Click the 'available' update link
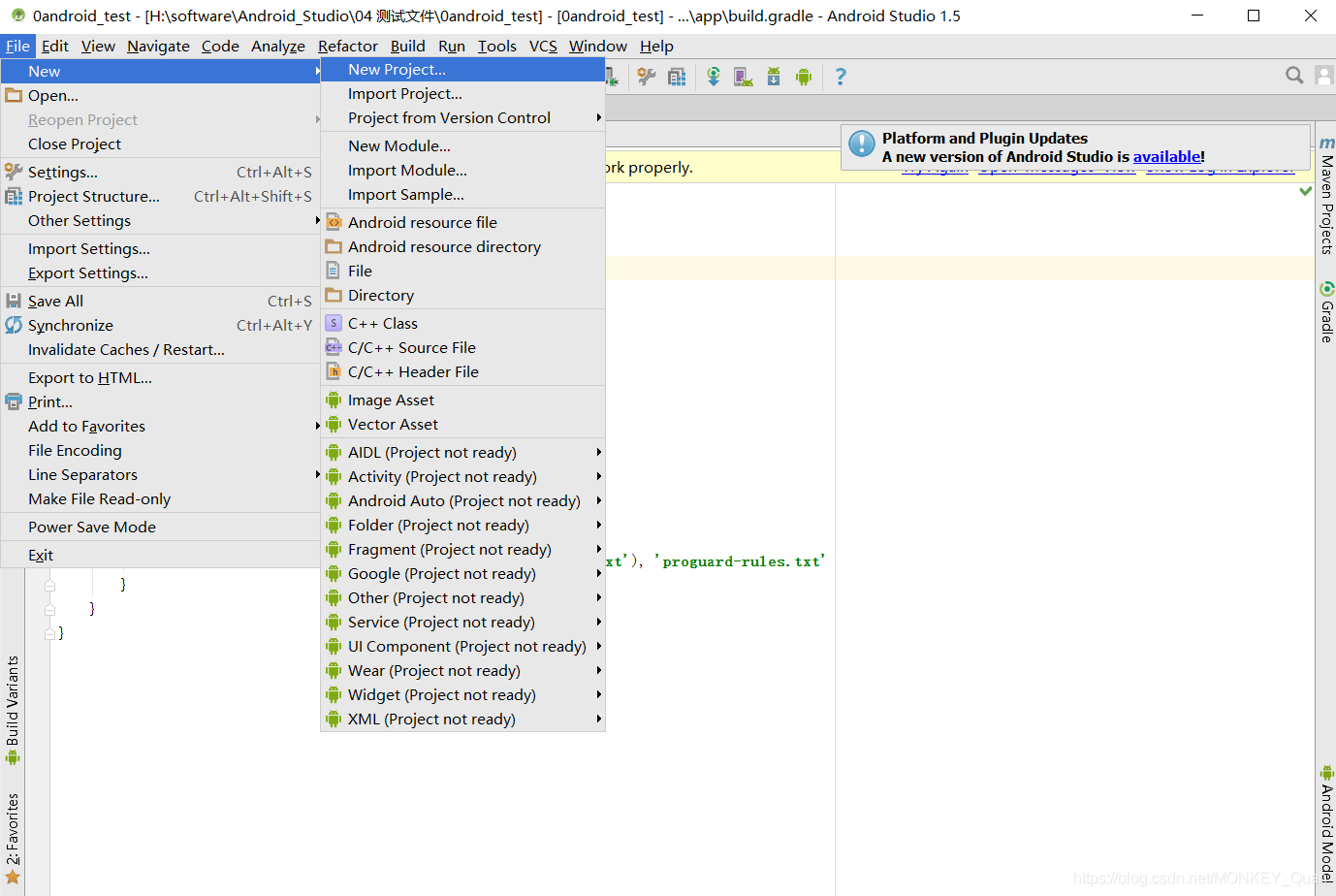This screenshot has width=1336, height=896. (1166, 156)
